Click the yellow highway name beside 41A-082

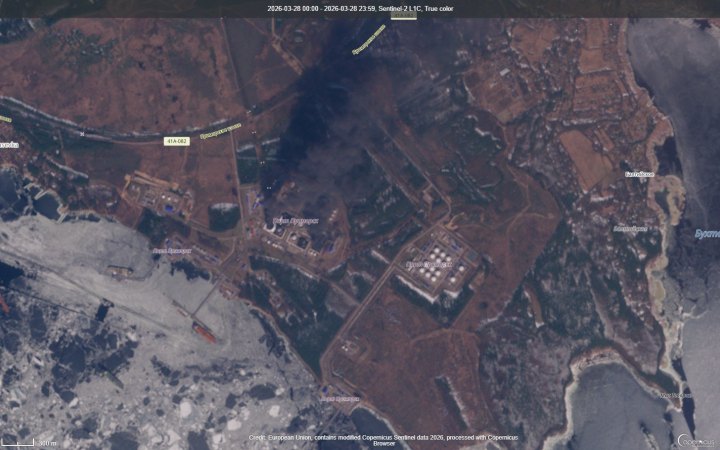220,130
